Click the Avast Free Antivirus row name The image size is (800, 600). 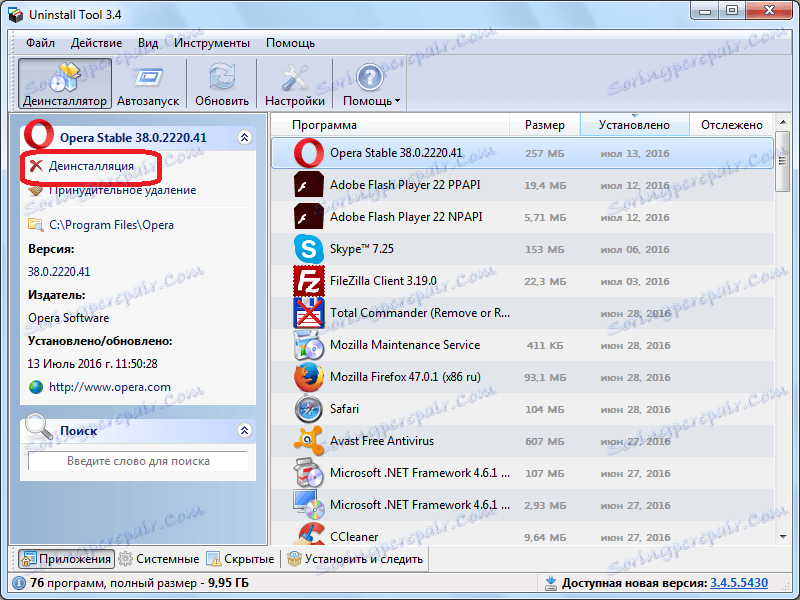pos(382,441)
